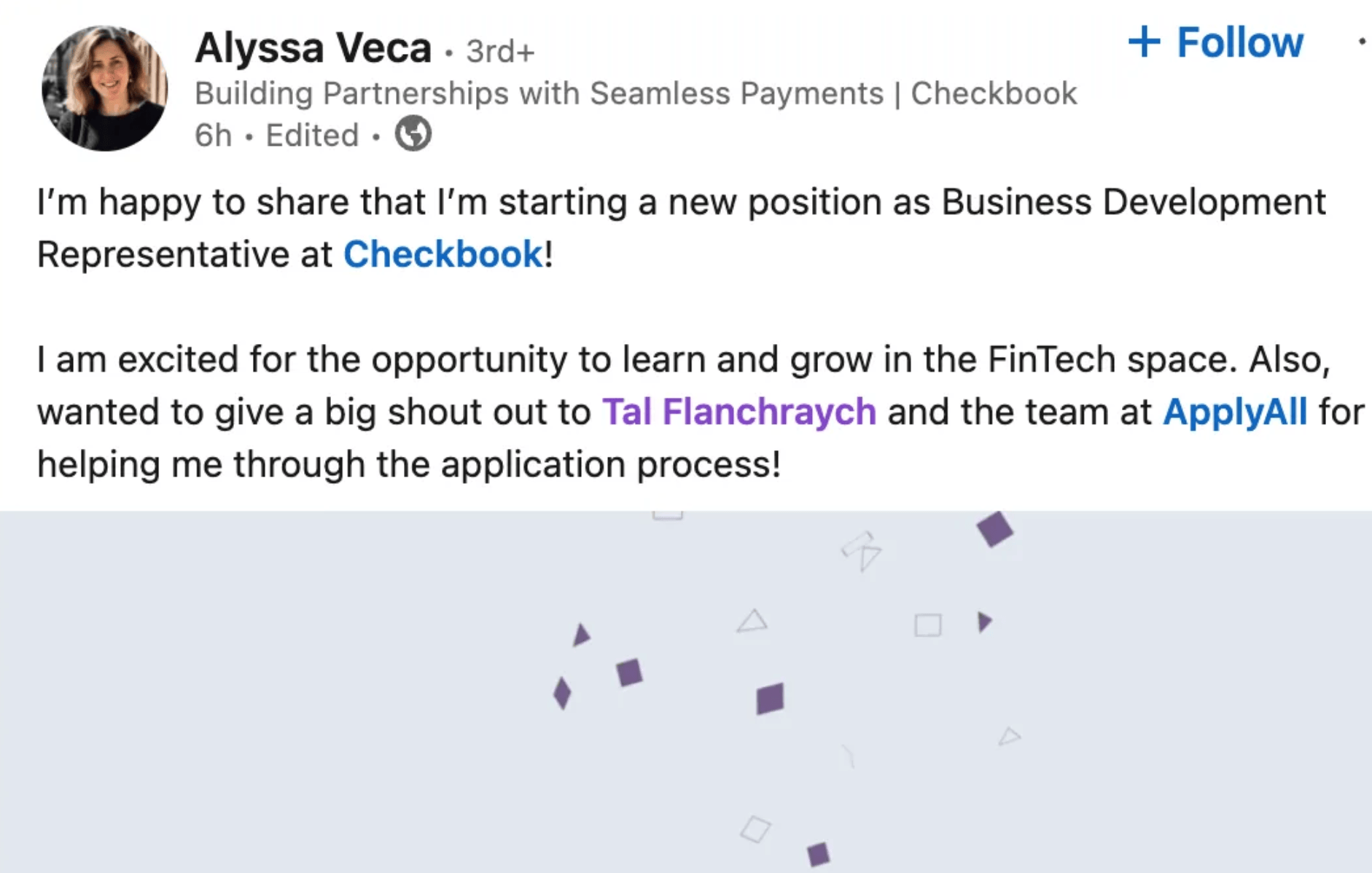Open Alyssa Veca's profile photo
Viewport: 1372px width, 873px height.
click(104, 88)
